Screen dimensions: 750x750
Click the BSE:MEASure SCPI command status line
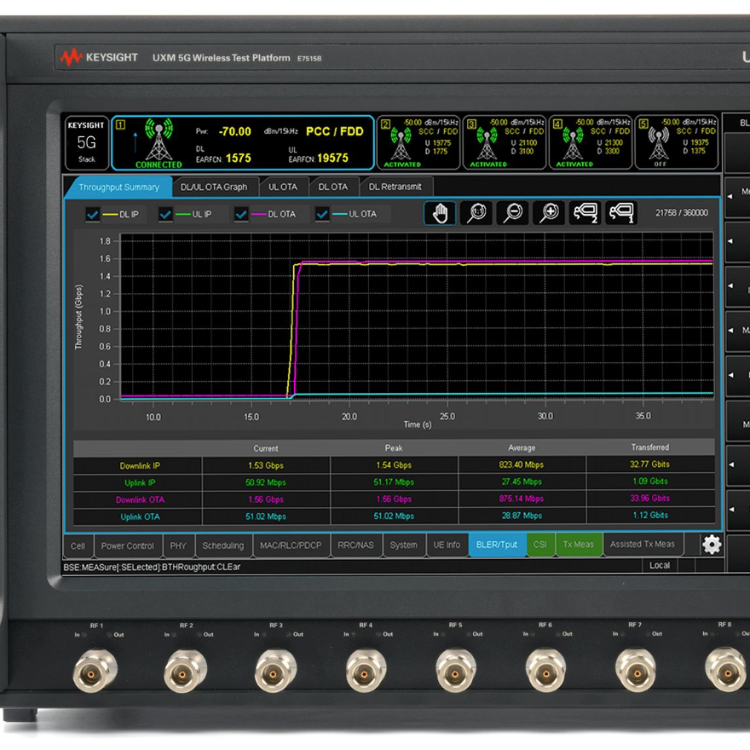(x=152, y=567)
